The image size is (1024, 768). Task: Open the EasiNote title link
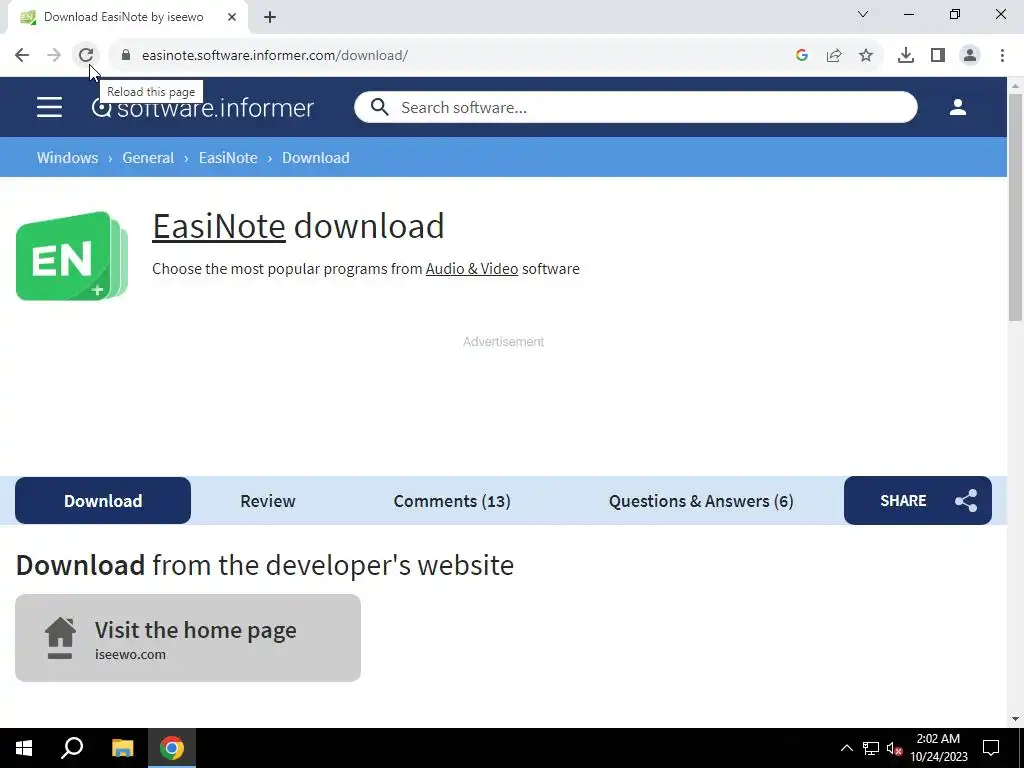click(219, 226)
